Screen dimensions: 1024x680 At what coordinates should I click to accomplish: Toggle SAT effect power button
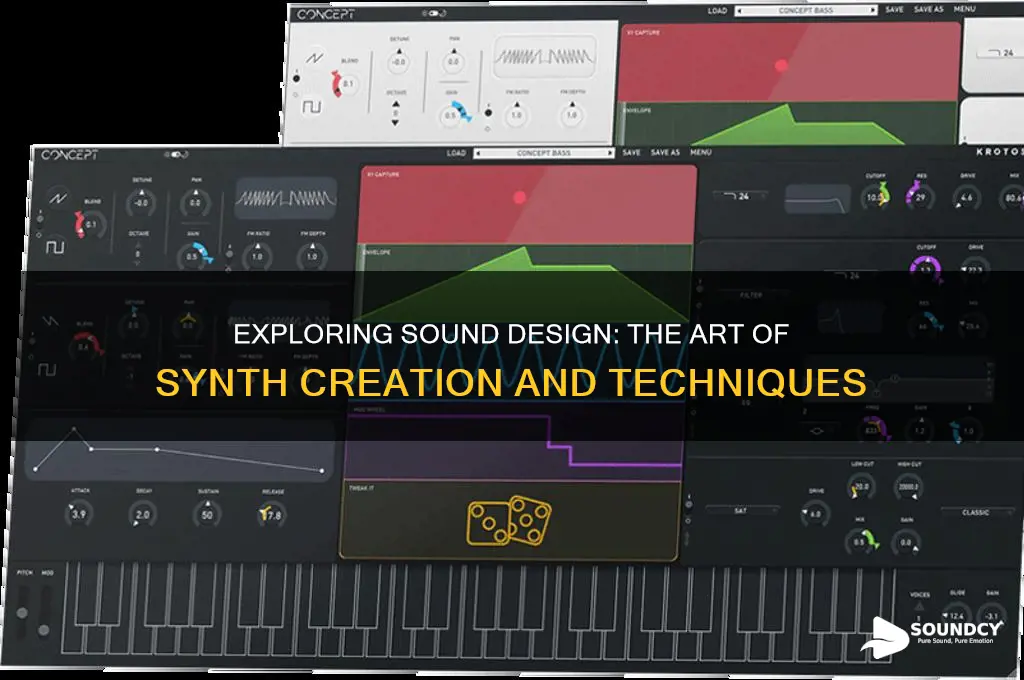[688, 505]
